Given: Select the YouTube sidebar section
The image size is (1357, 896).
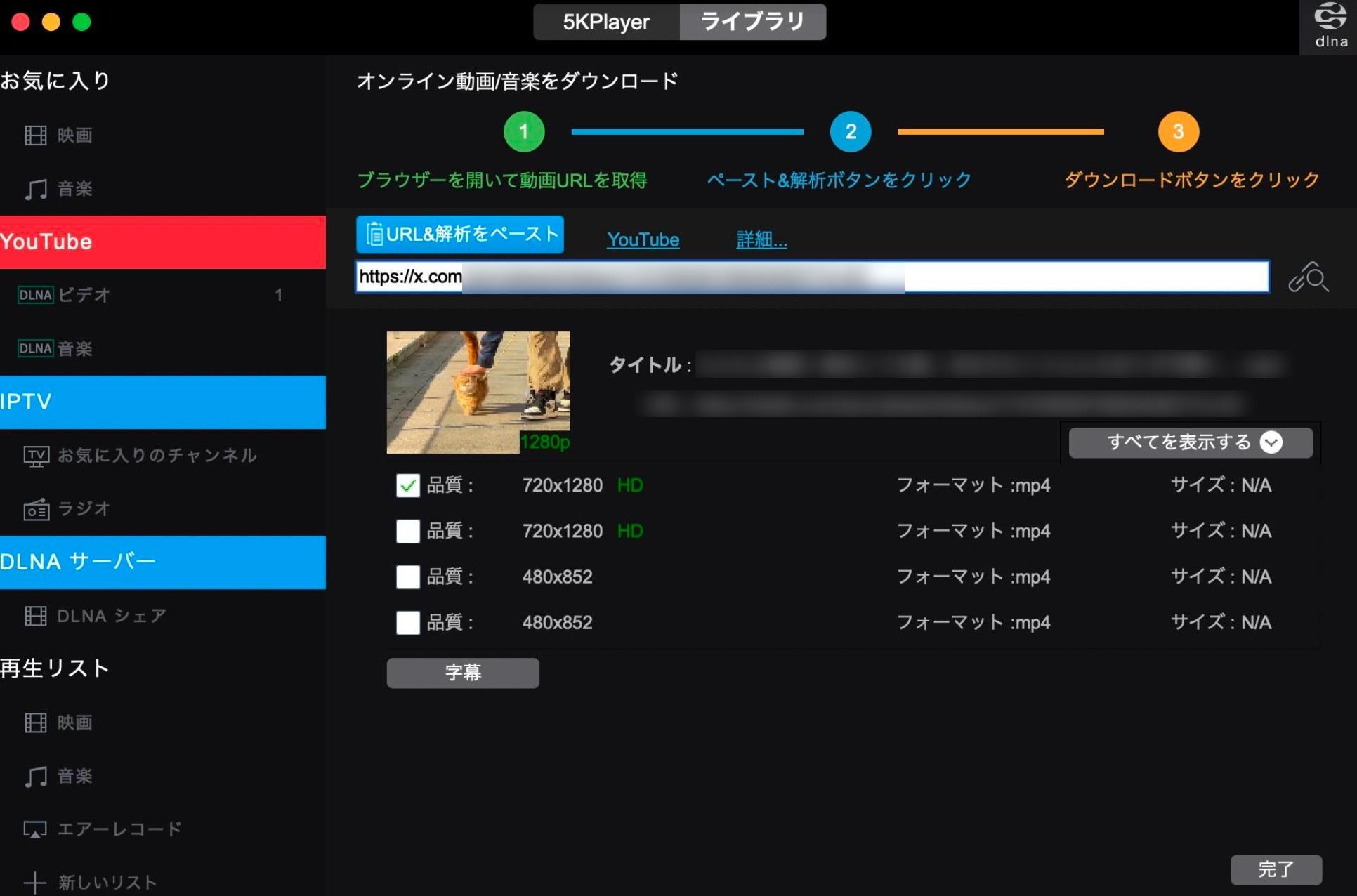Looking at the screenshot, I should pos(163,242).
